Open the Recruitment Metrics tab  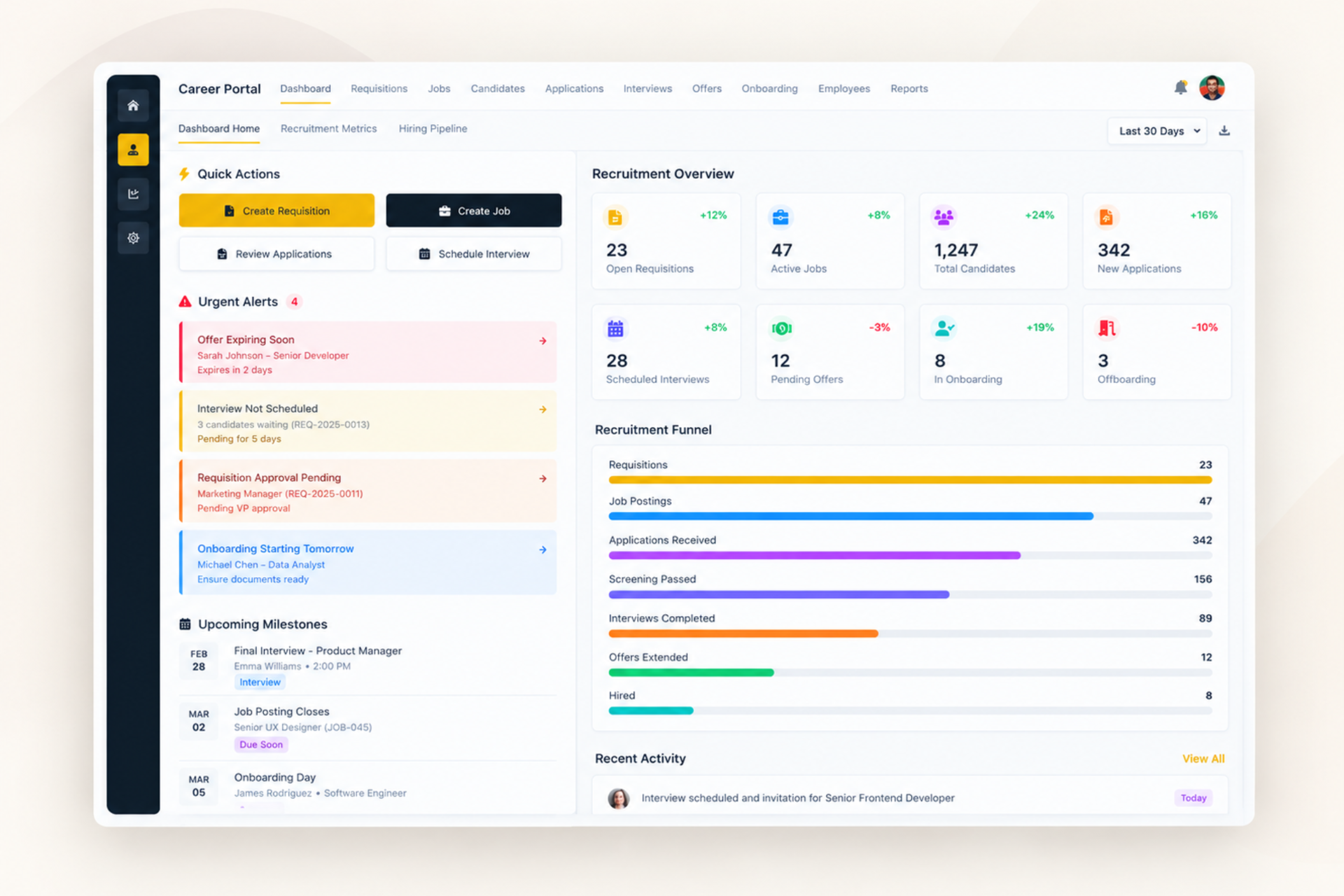(328, 129)
